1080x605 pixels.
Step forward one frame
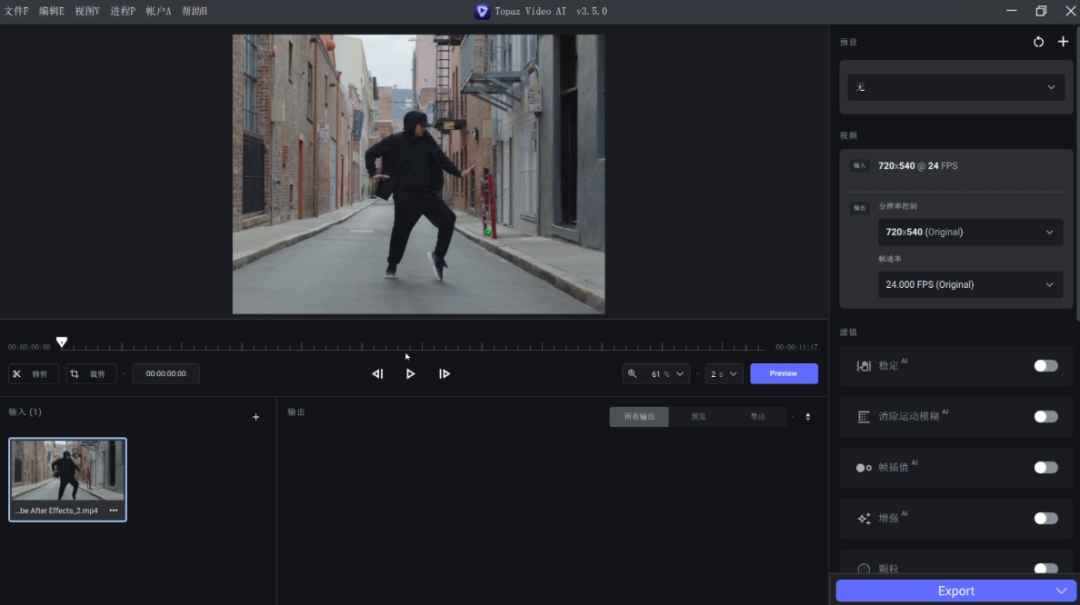point(444,374)
